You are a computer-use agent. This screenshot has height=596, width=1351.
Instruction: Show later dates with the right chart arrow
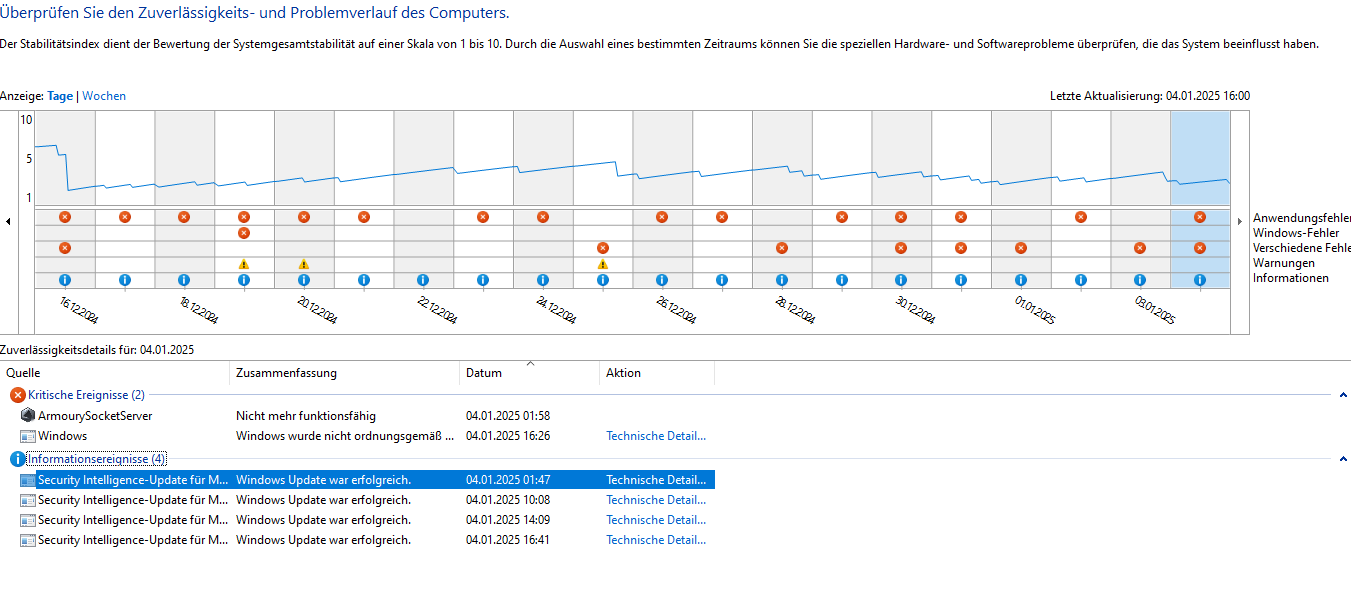[x=1240, y=221]
